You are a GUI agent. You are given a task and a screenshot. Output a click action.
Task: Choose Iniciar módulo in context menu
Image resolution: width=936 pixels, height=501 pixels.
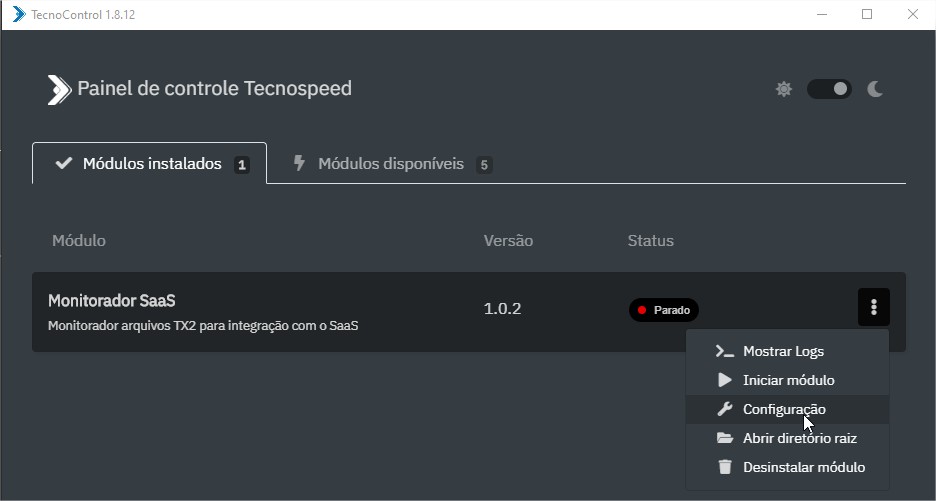[787, 380]
